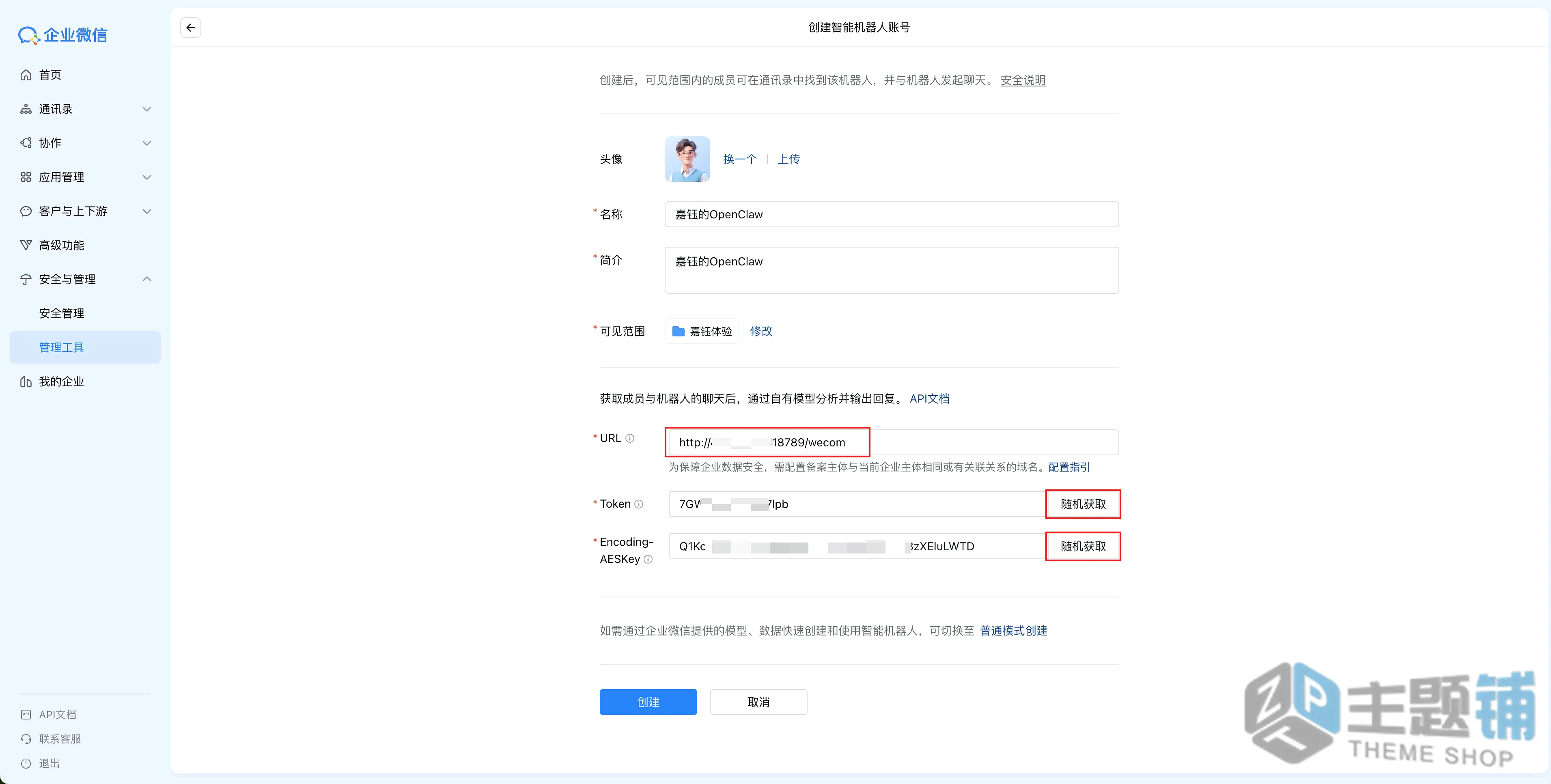Focus the 简介 text area
This screenshot has width=1551, height=784.
pos(891,270)
